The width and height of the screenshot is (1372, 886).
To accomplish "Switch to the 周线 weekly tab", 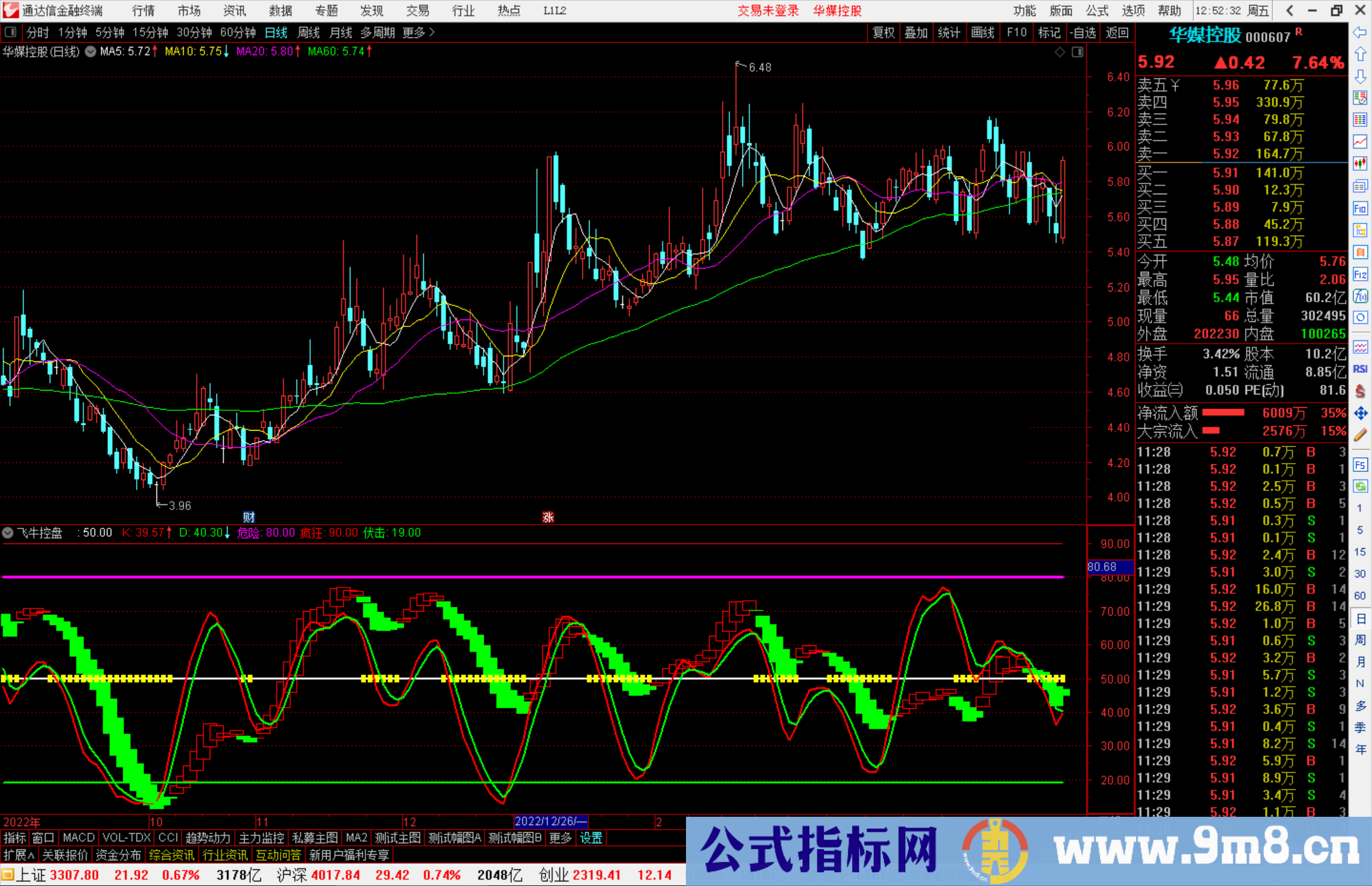I will [x=309, y=32].
